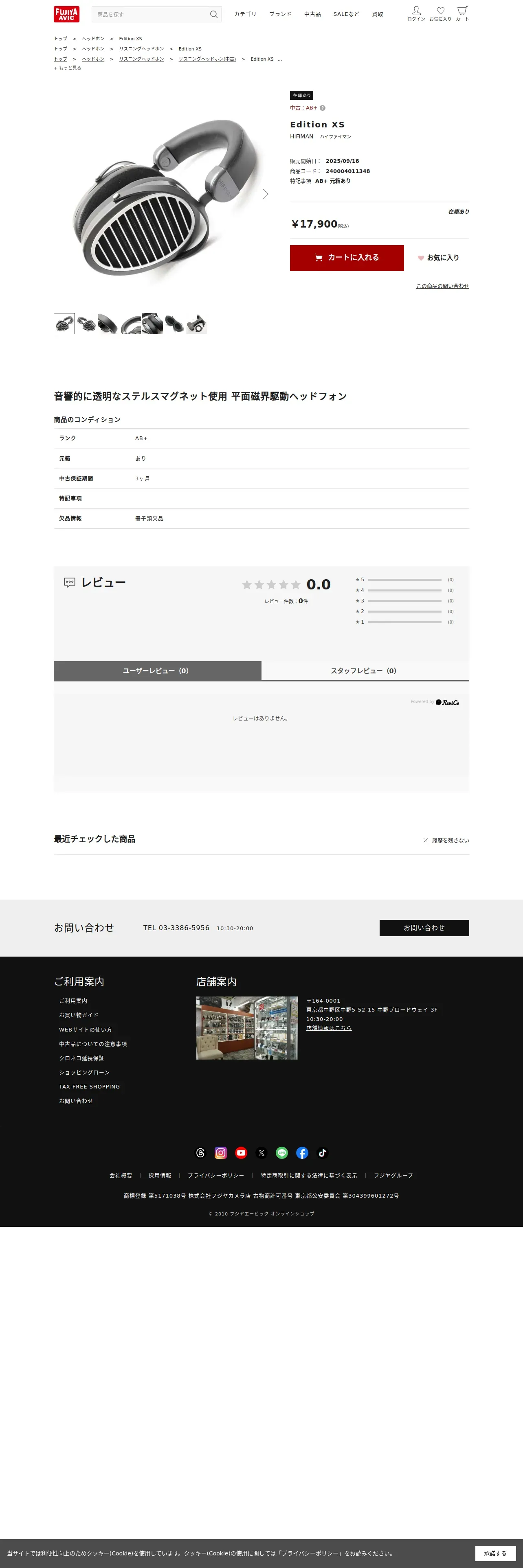Add product to favorites with お気に入り button
523x1568 pixels.
[438, 258]
